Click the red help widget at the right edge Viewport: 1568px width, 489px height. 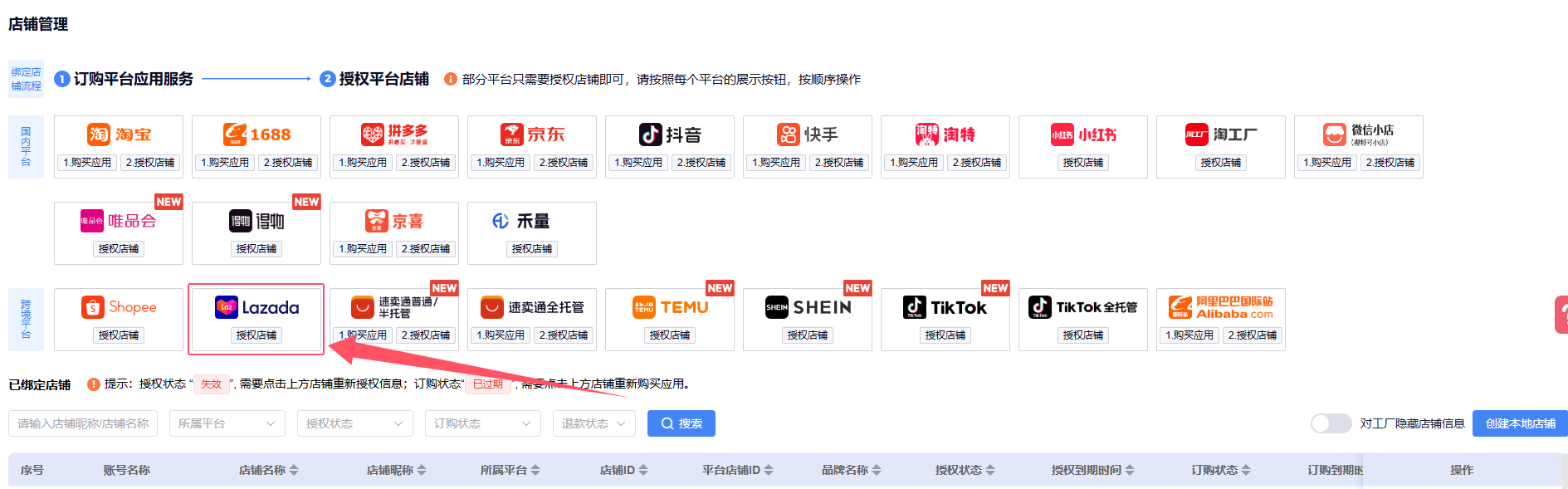1561,315
